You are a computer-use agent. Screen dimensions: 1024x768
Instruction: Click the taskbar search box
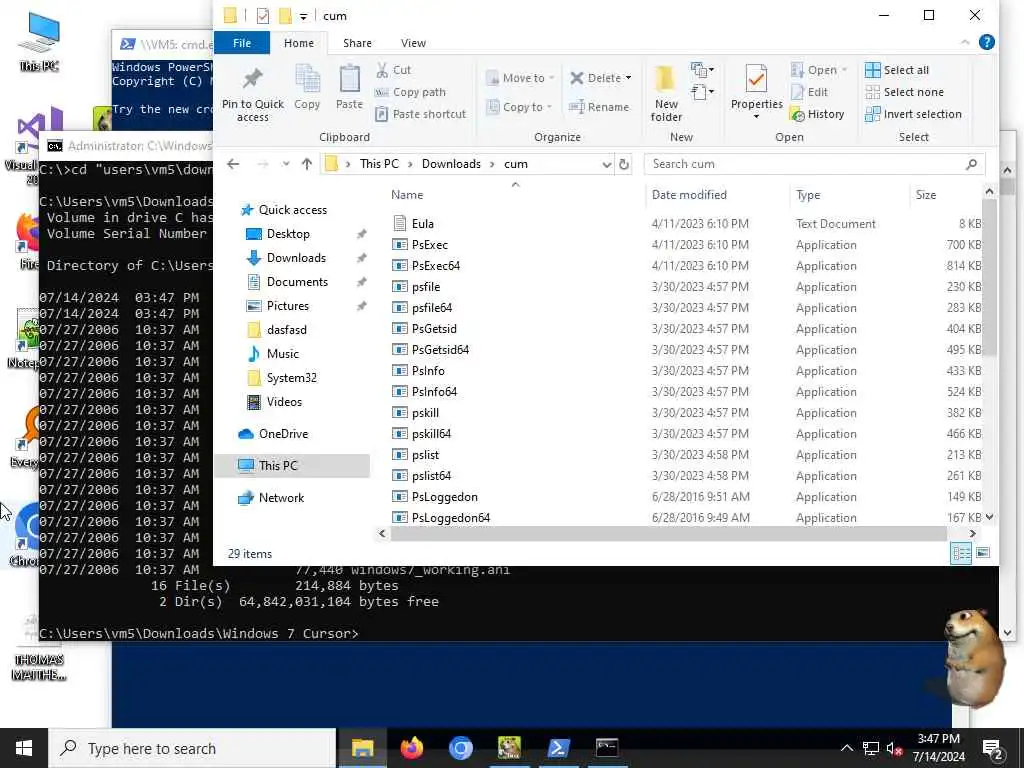tap(192, 748)
